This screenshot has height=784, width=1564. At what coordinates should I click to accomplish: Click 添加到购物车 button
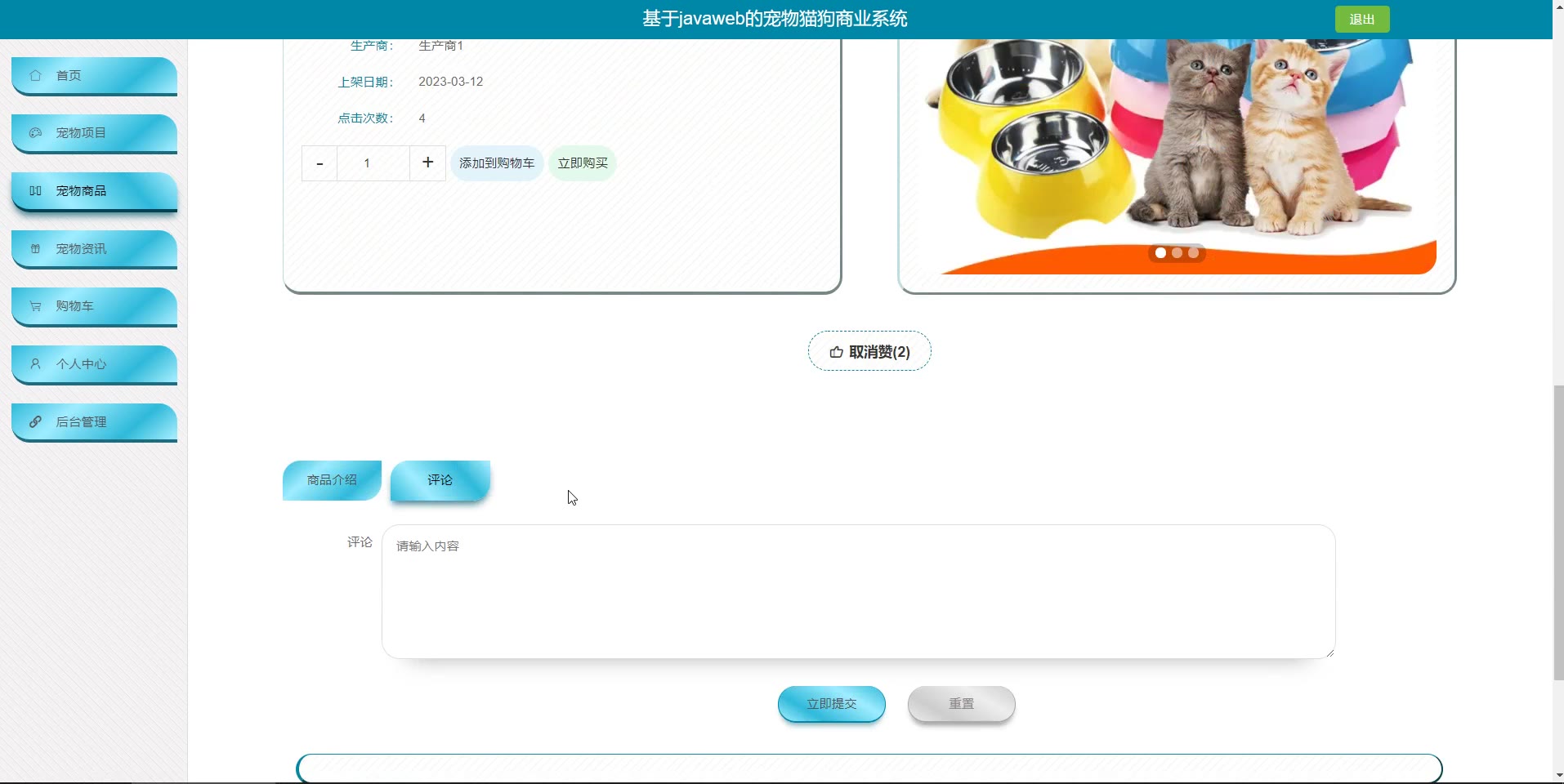click(x=497, y=163)
